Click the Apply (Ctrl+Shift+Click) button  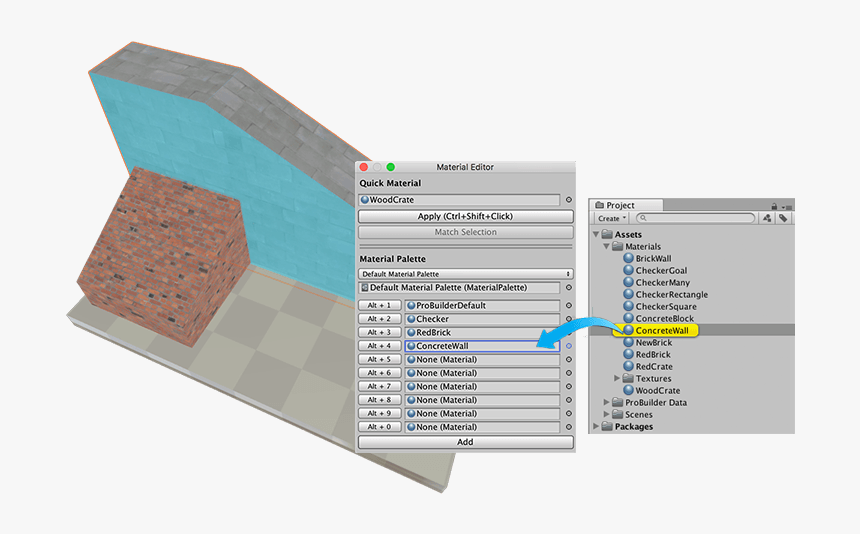point(465,216)
